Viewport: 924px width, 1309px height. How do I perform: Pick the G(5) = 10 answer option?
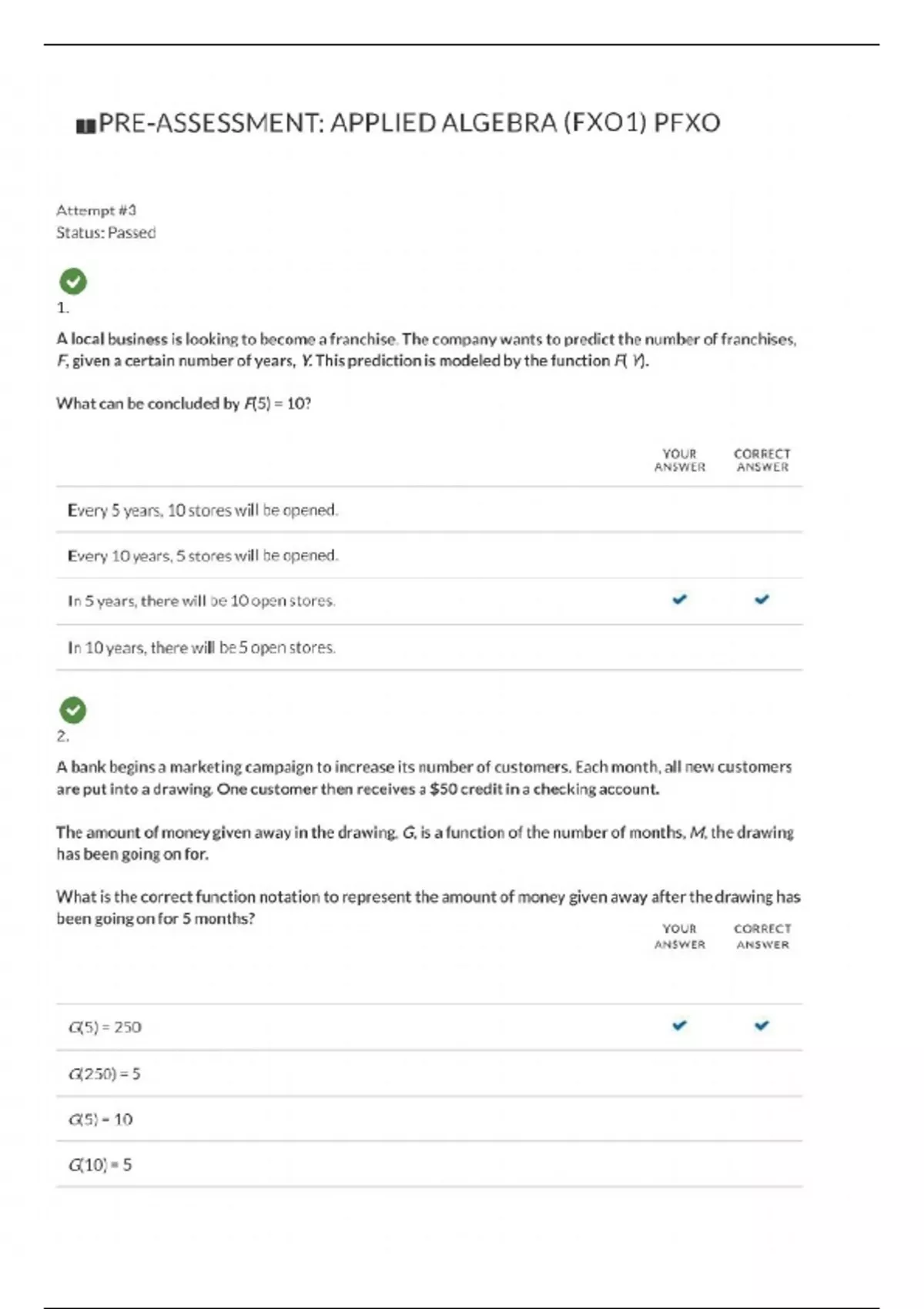point(100,1120)
